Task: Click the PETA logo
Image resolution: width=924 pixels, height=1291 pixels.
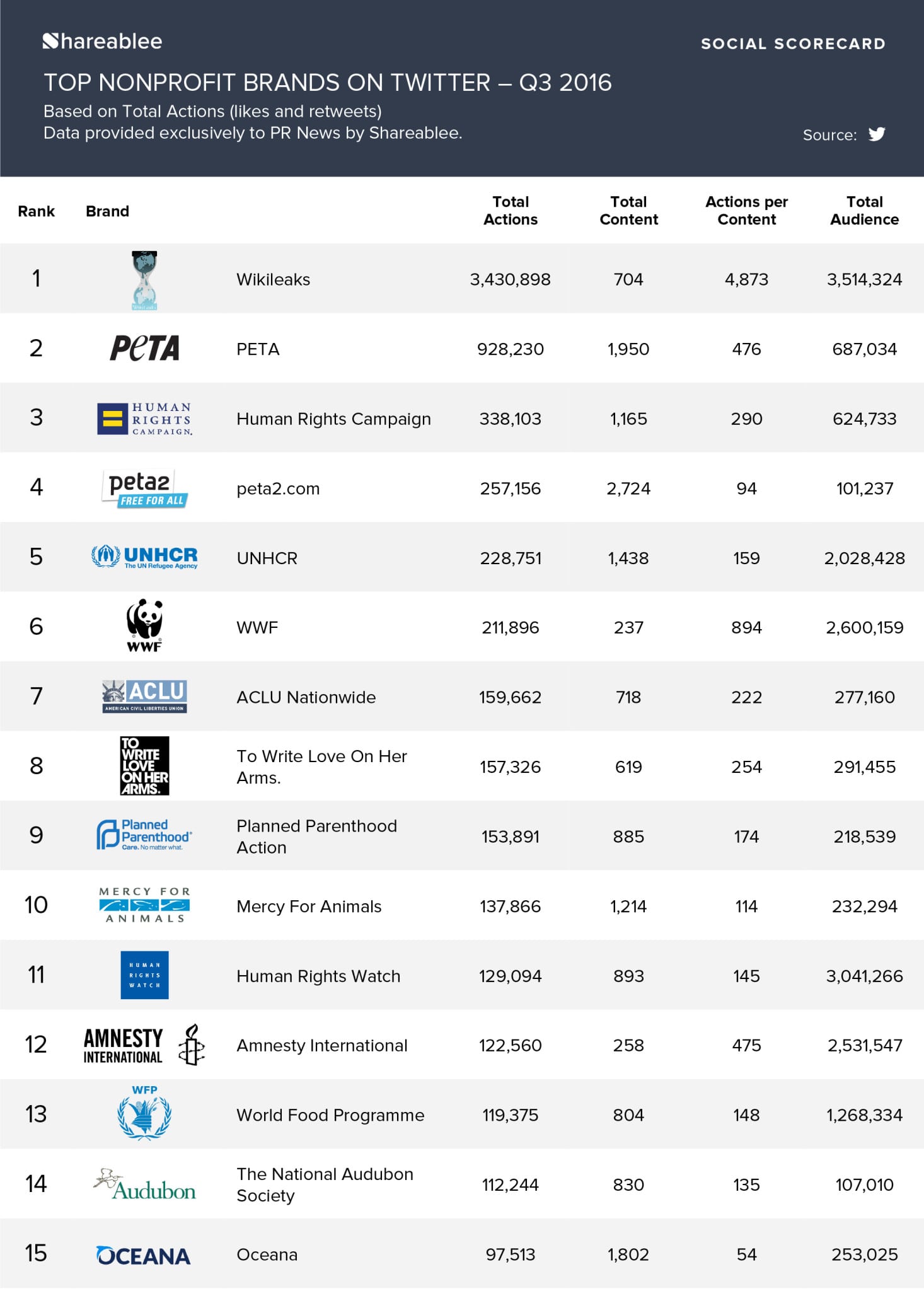Action: tap(144, 348)
